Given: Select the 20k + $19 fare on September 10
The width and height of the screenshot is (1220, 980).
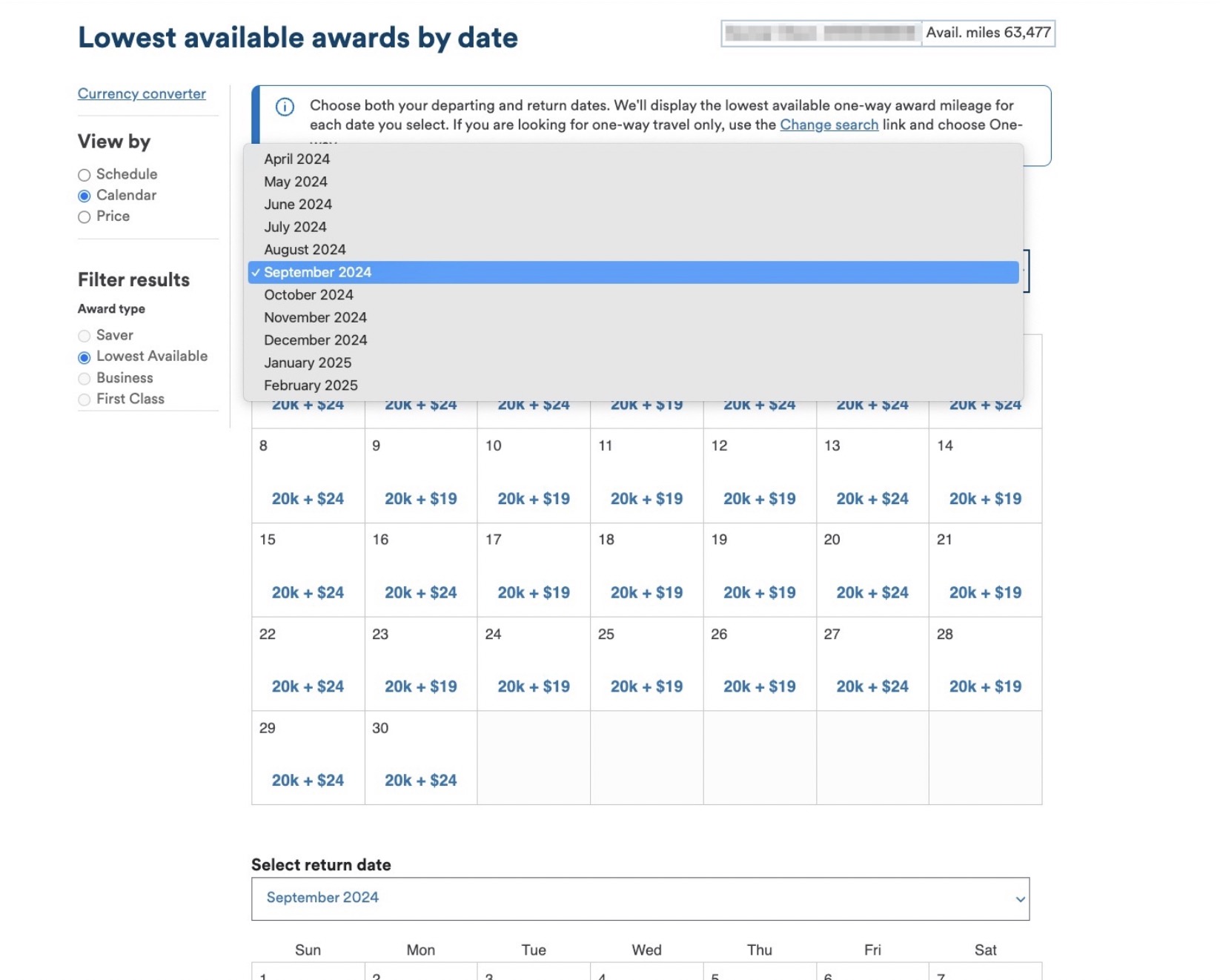Looking at the screenshot, I should coord(533,499).
